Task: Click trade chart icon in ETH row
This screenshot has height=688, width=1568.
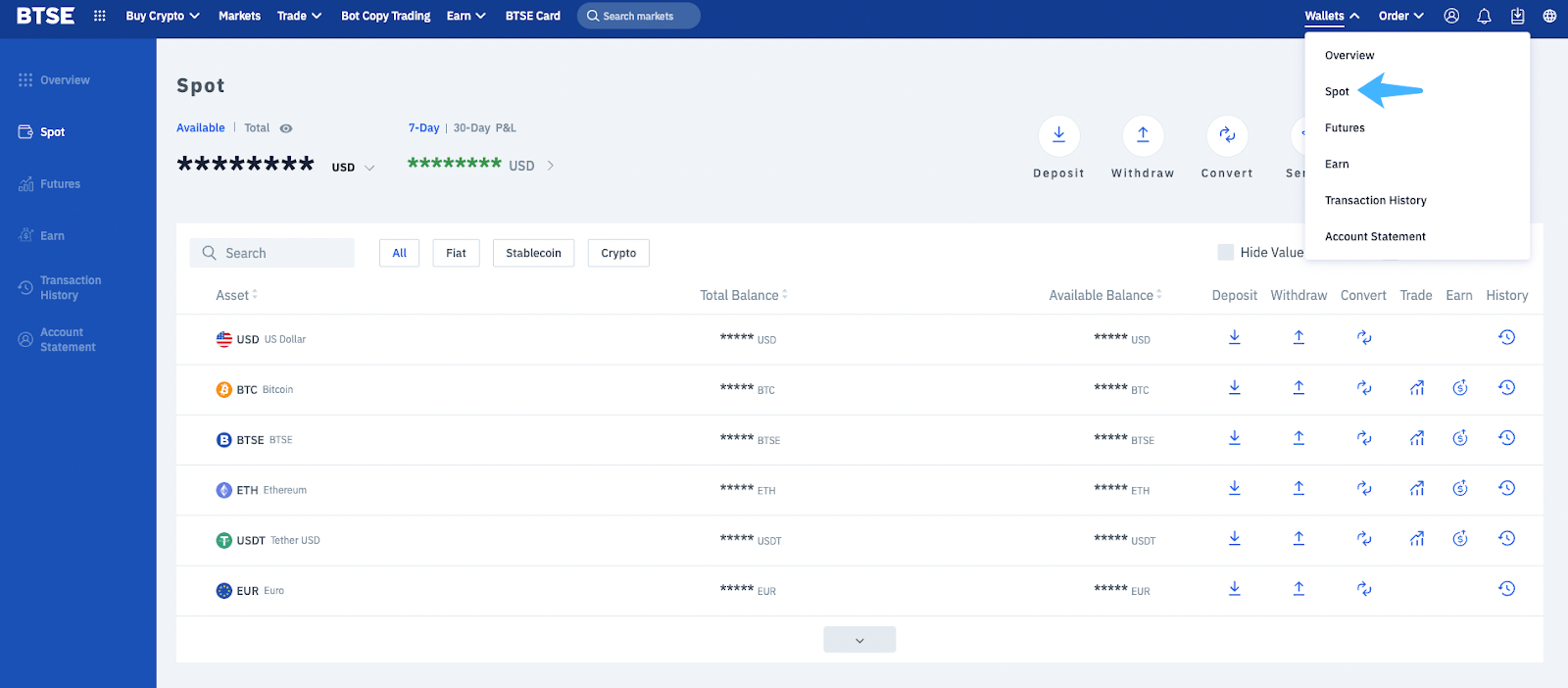Action: pyautogui.click(x=1416, y=488)
